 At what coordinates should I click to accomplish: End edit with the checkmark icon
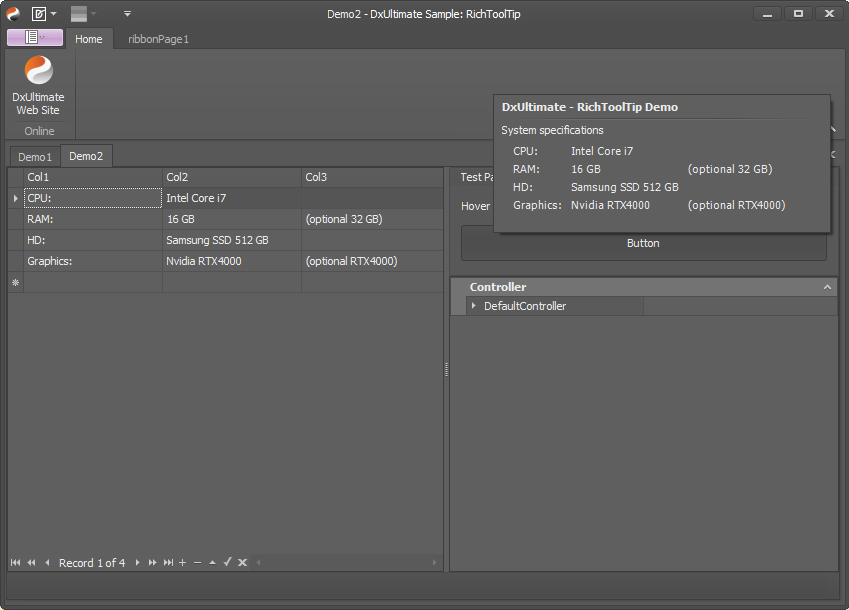click(227, 562)
